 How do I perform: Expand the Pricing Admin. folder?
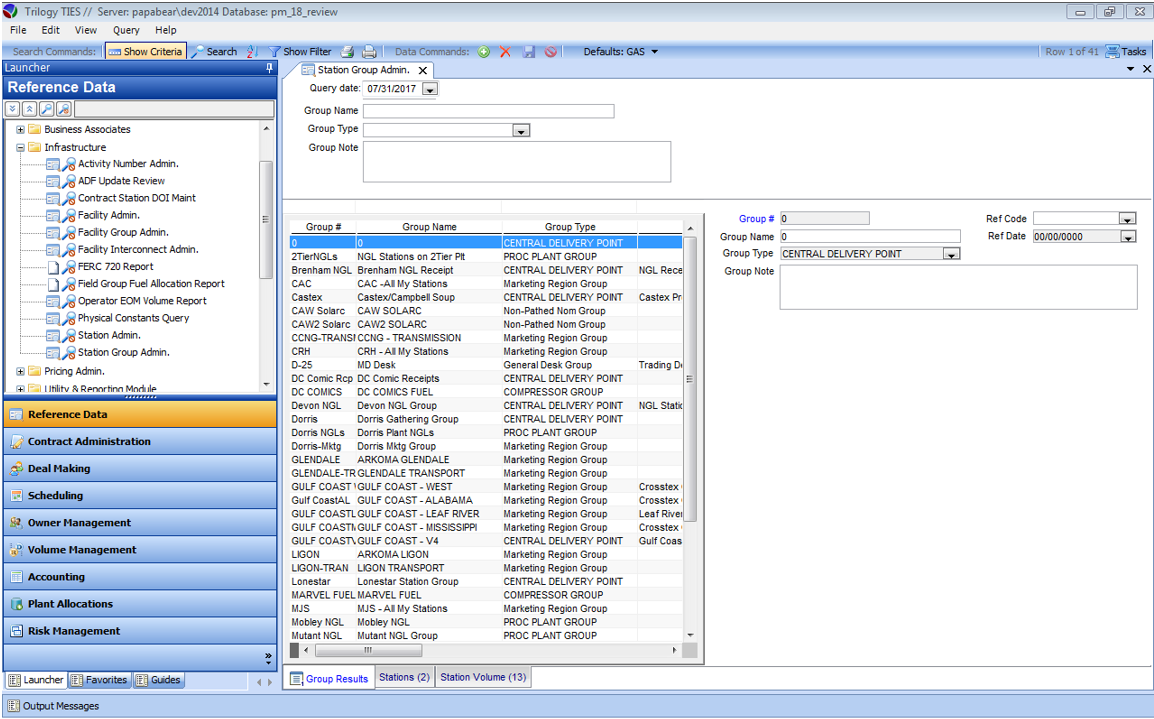point(21,371)
